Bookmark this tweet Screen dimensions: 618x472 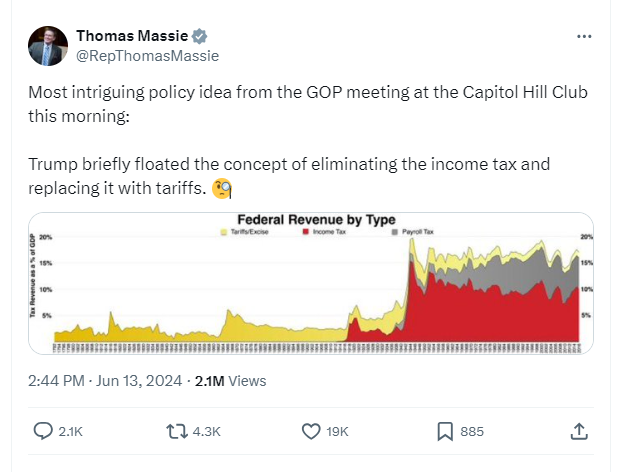(x=445, y=431)
